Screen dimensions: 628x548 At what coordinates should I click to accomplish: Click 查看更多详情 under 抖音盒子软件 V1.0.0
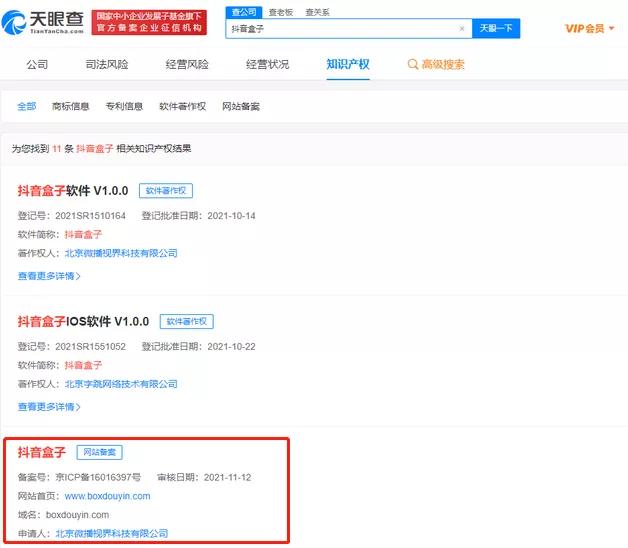(x=49, y=276)
